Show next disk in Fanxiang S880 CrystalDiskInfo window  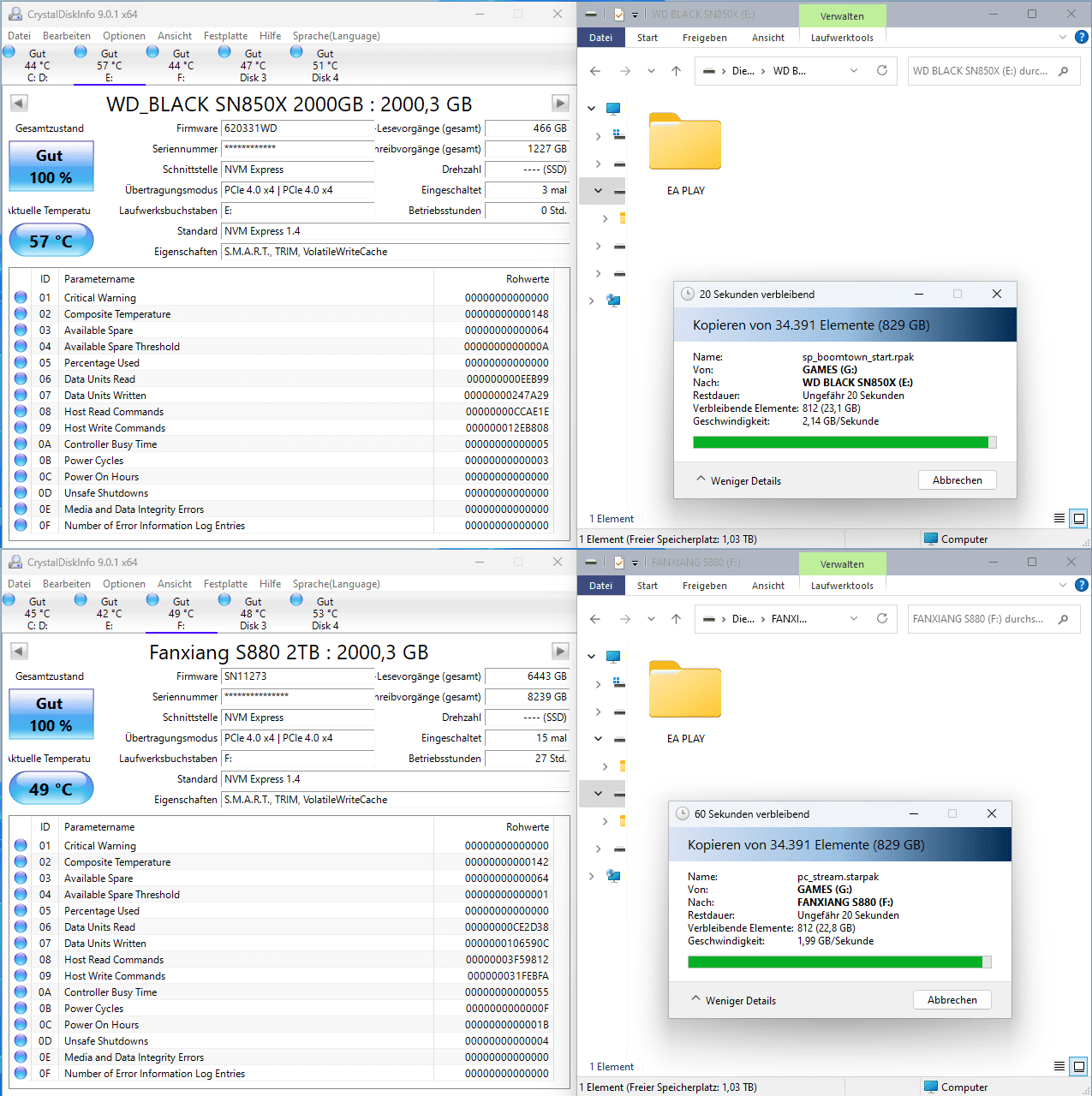point(560,652)
